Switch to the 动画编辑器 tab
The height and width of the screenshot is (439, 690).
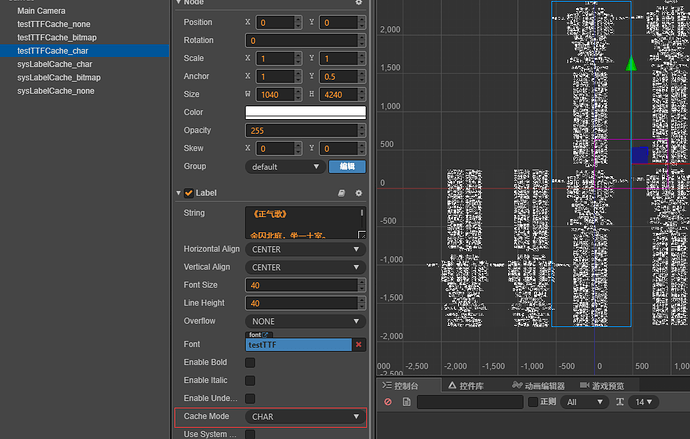pyautogui.click(x=540, y=385)
